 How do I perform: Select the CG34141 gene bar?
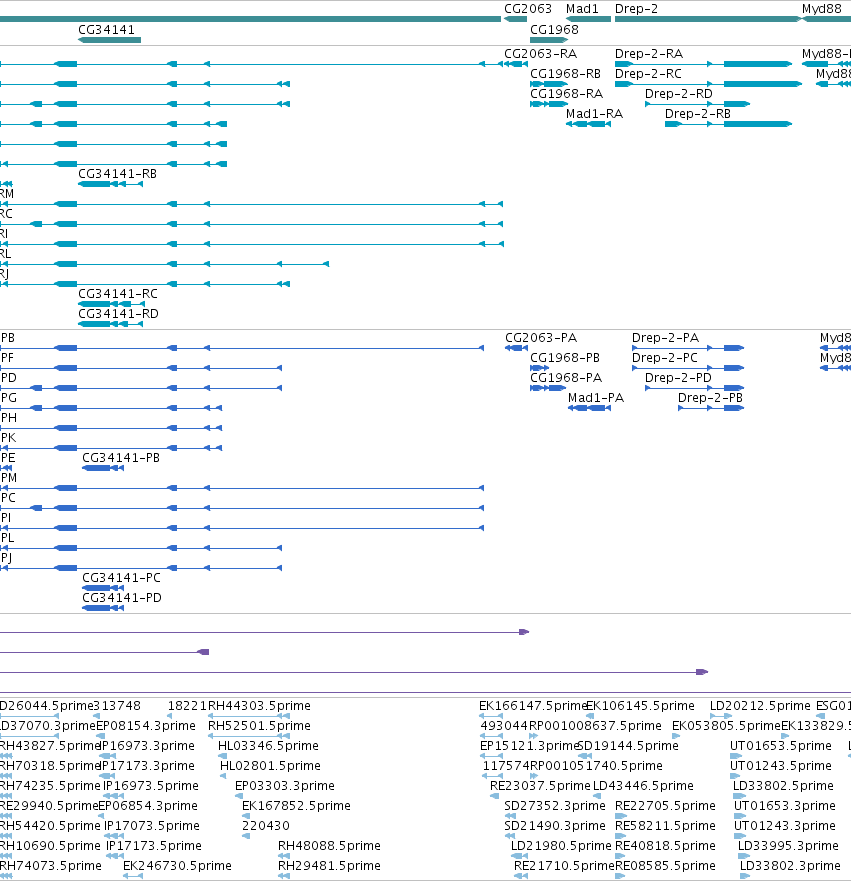pyautogui.click(x=110, y=40)
